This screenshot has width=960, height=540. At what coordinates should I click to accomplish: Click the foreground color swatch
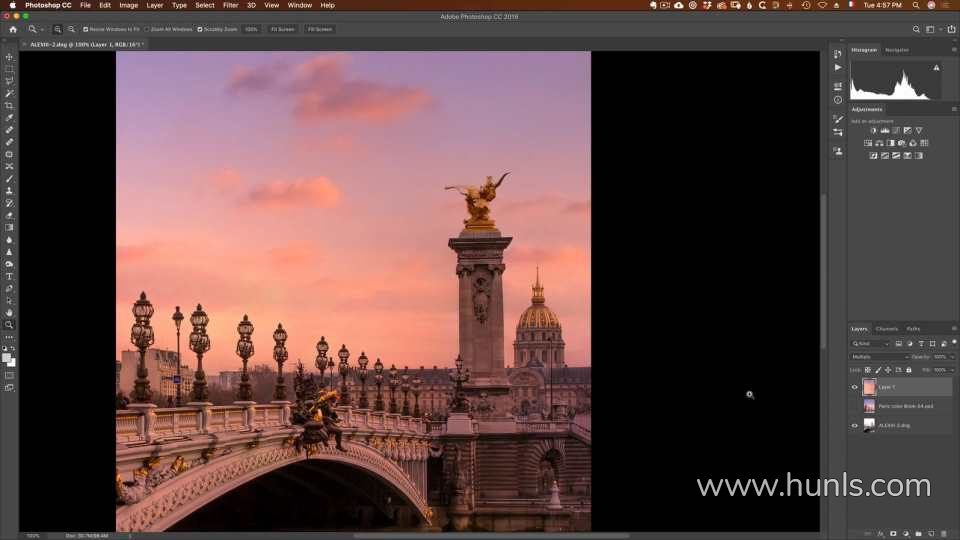(7, 357)
